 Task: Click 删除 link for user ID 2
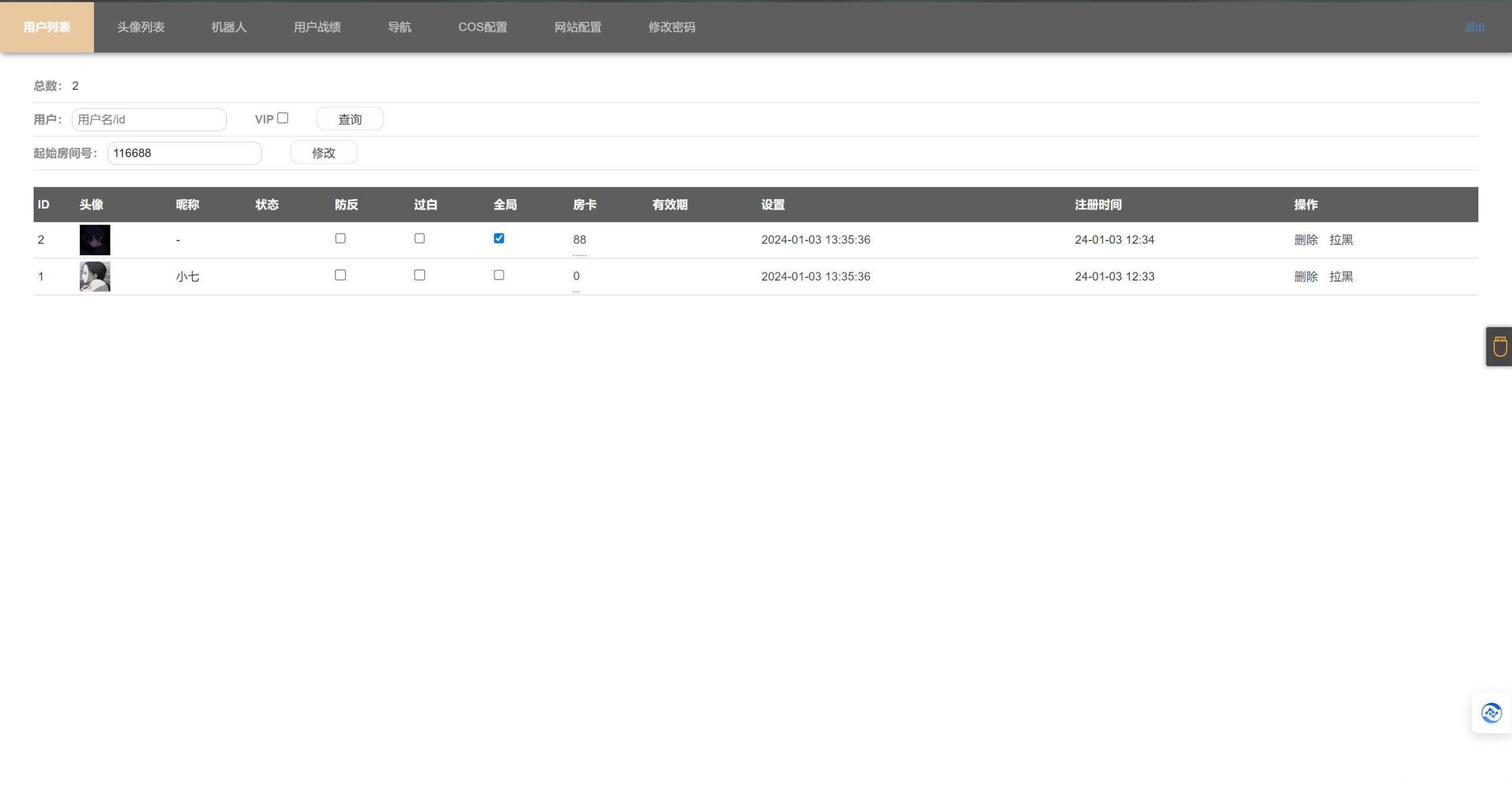(x=1303, y=240)
